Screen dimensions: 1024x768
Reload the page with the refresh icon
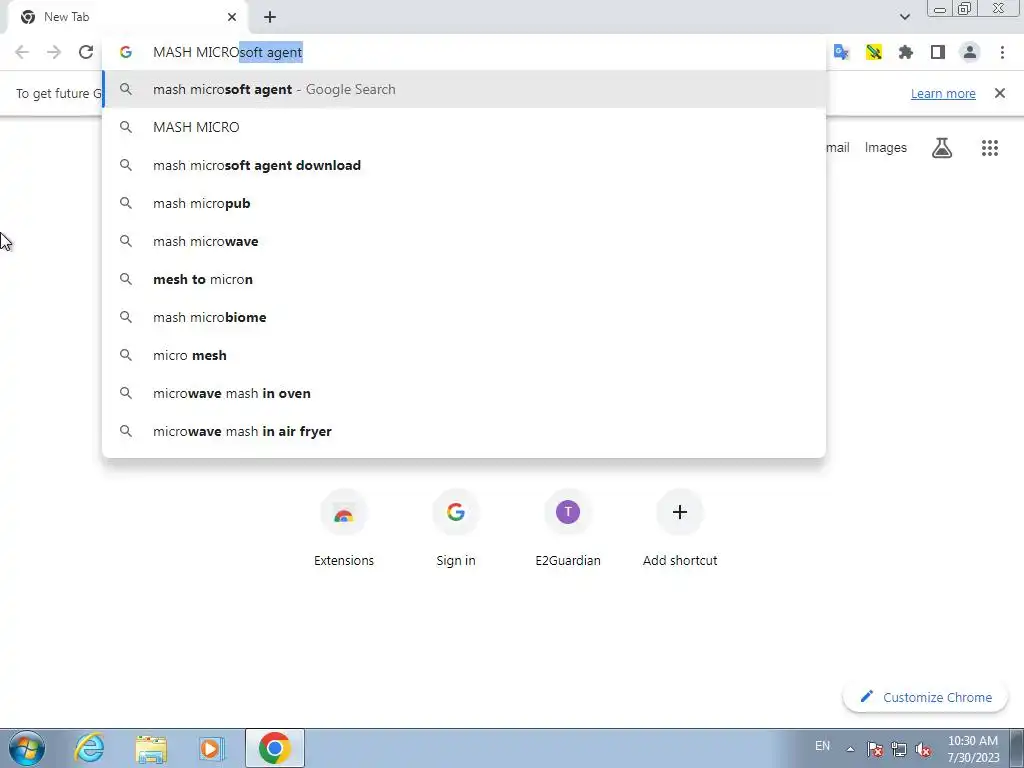coord(86,52)
